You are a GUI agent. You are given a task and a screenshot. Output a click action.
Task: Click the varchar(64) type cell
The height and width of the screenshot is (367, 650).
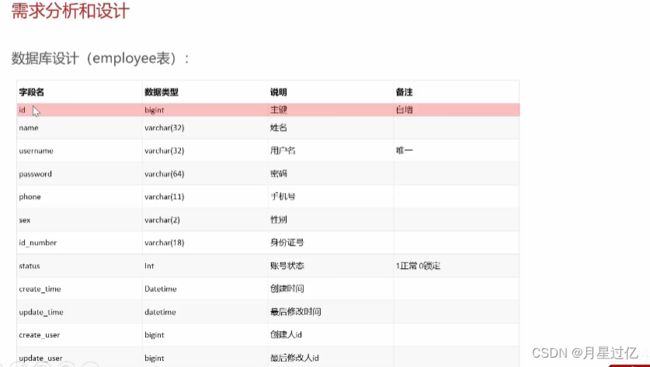click(164, 174)
